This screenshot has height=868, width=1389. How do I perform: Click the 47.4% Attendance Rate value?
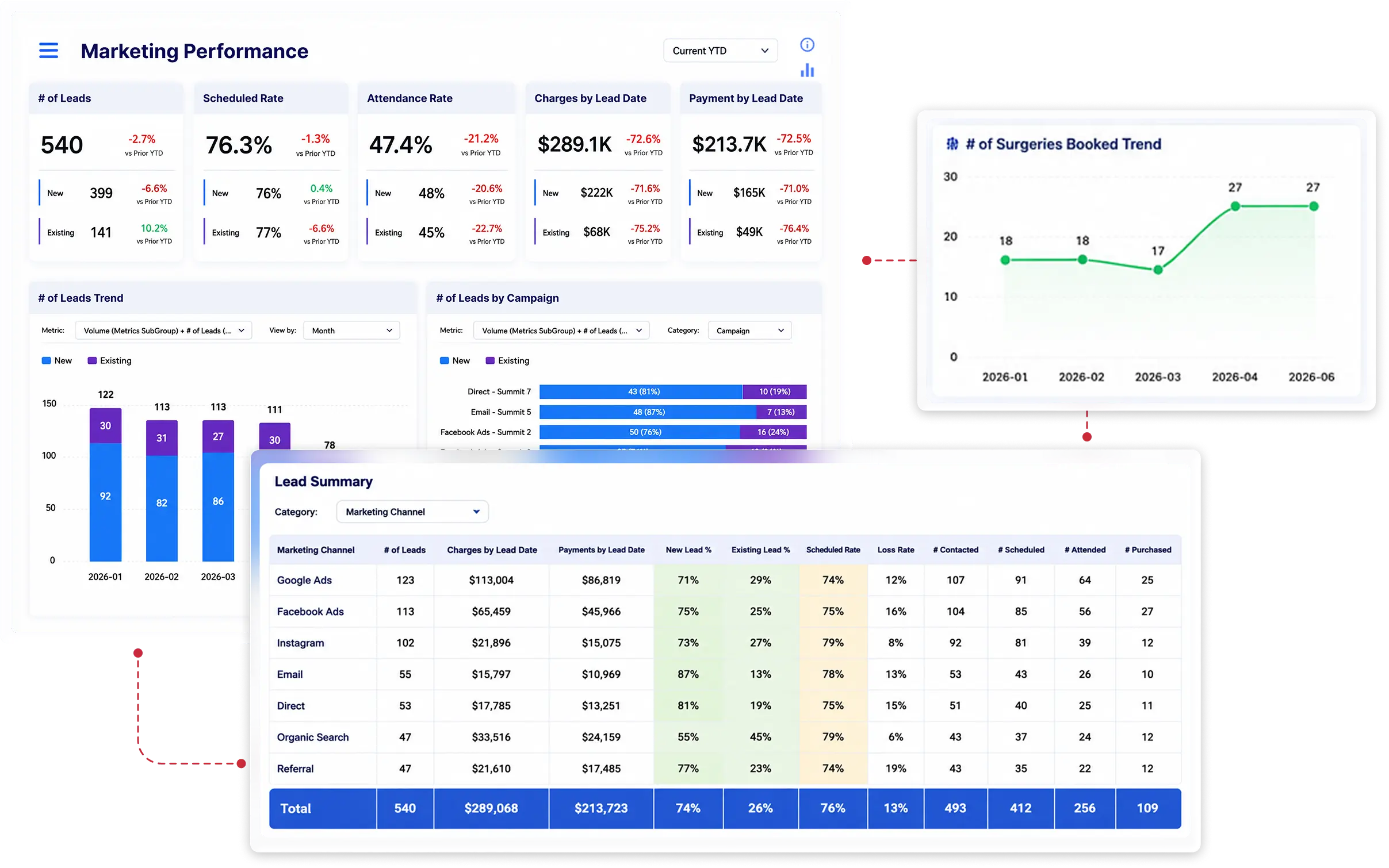coord(400,145)
